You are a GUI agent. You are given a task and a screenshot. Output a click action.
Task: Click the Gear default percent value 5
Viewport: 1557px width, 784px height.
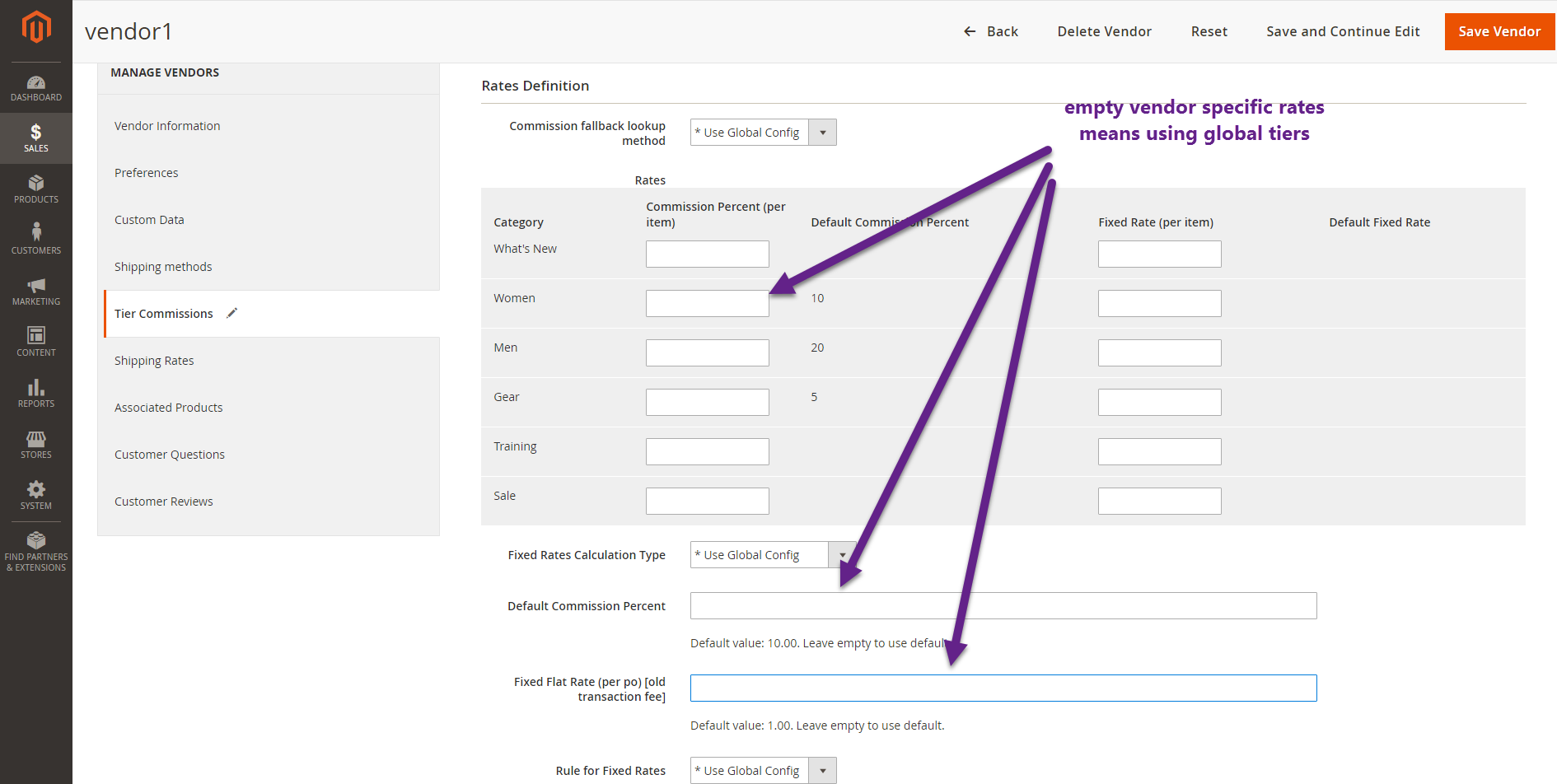coord(814,397)
